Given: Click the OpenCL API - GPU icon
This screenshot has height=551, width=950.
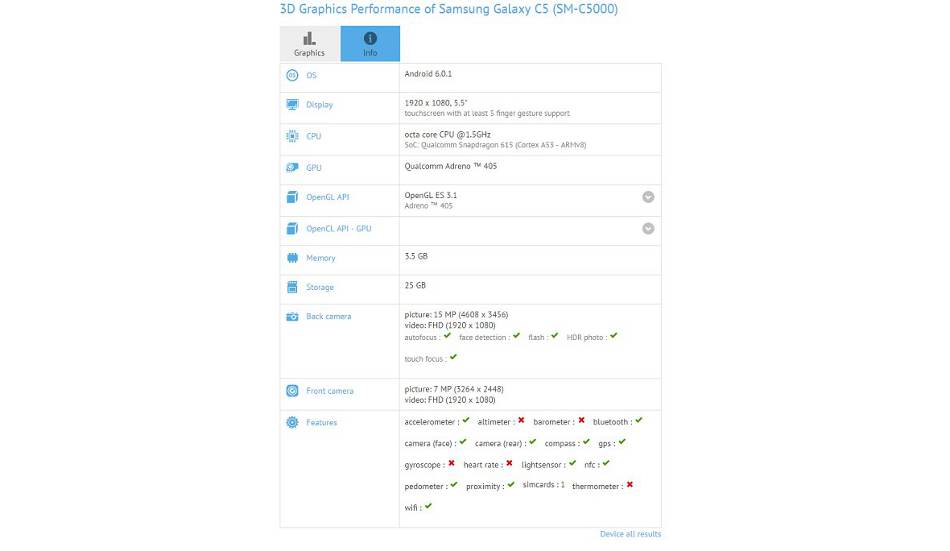Looking at the screenshot, I should tap(292, 229).
